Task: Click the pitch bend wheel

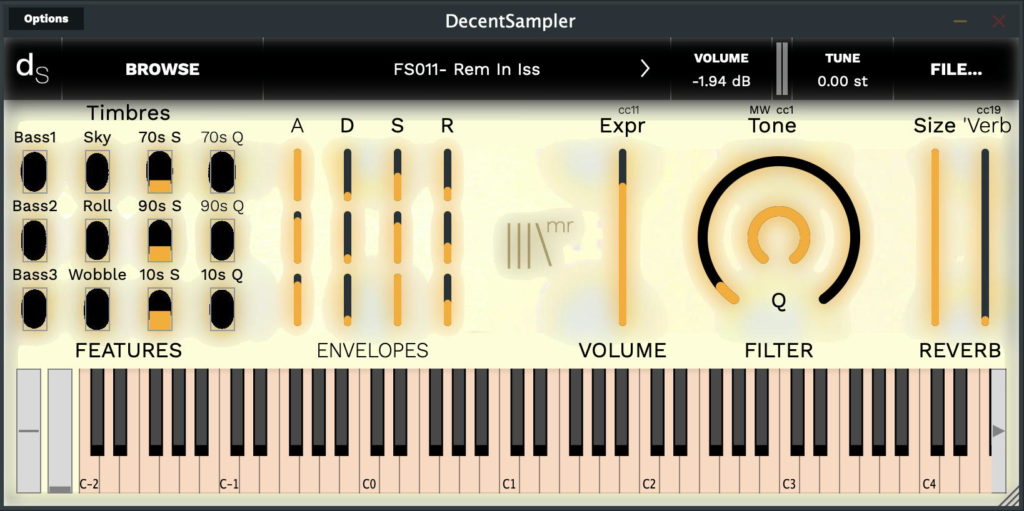Action: 28,431
